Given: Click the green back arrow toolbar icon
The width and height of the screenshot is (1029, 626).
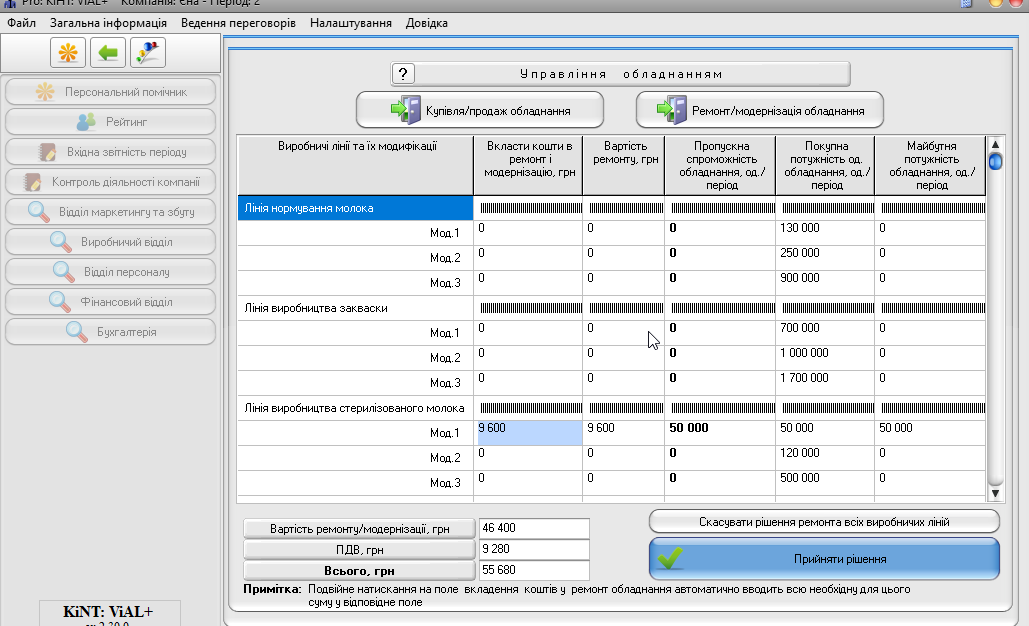Looking at the screenshot, I should click(108, 52).
